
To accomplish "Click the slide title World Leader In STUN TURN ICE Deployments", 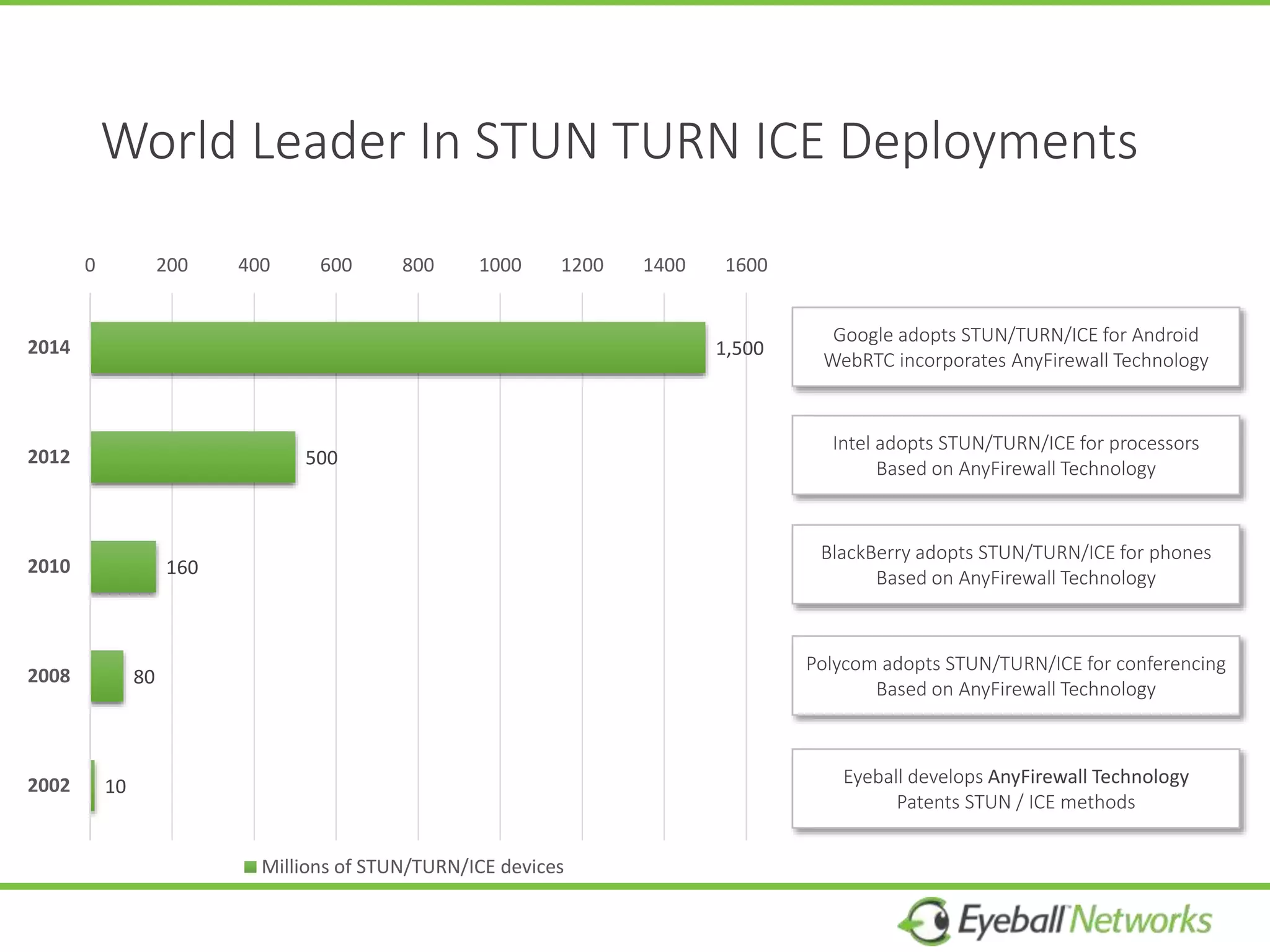I will pos(619,141).
